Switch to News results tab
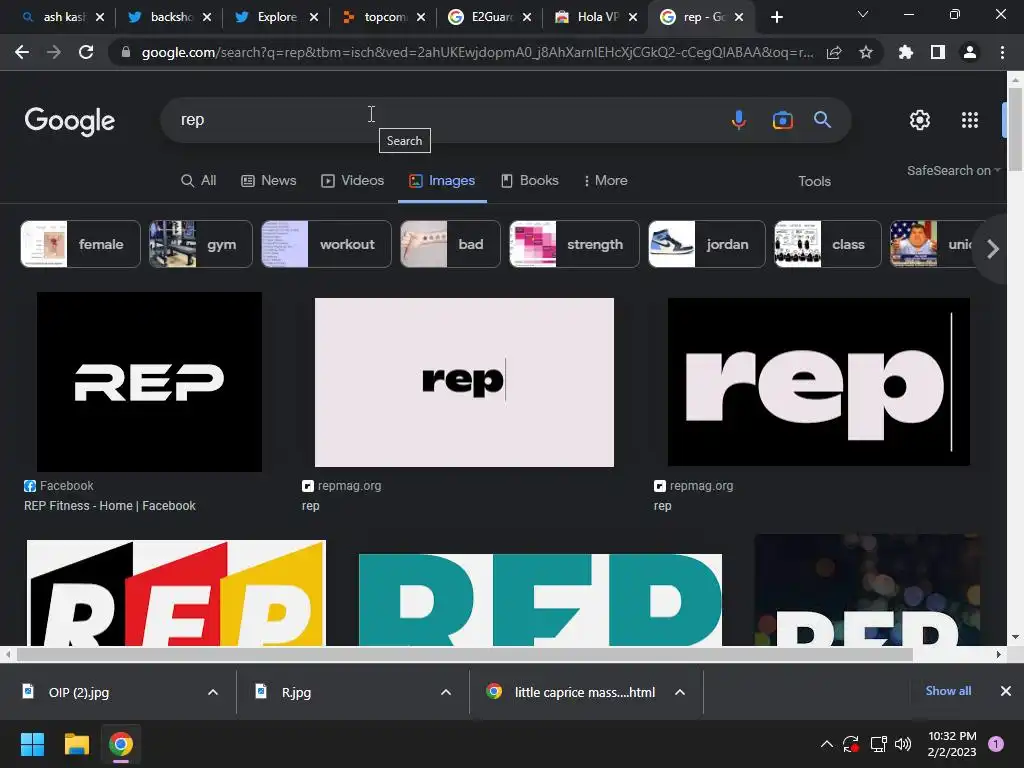 click(268, 180)
